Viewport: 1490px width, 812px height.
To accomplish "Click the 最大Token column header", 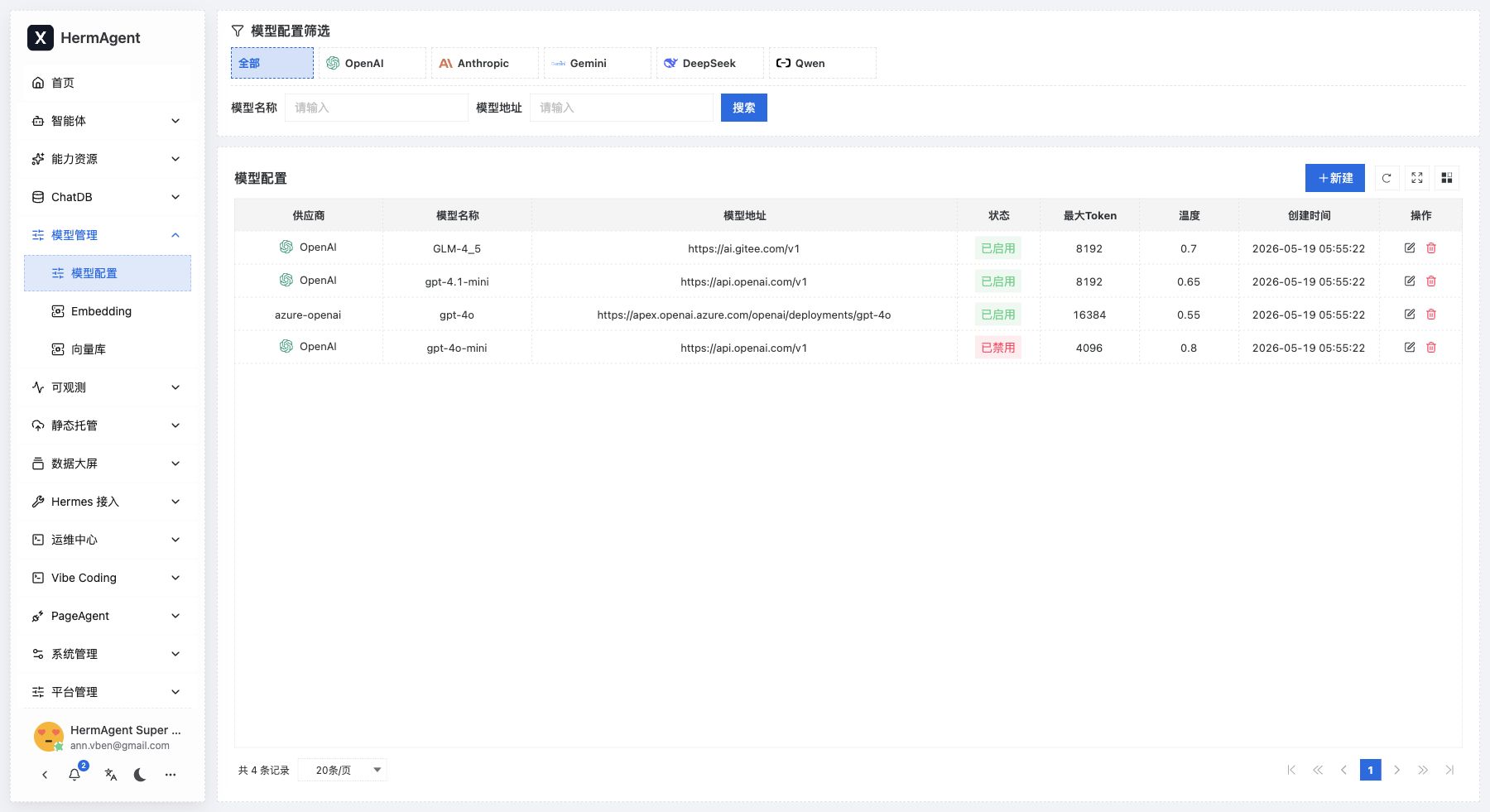I will [x=1090, y=215].
